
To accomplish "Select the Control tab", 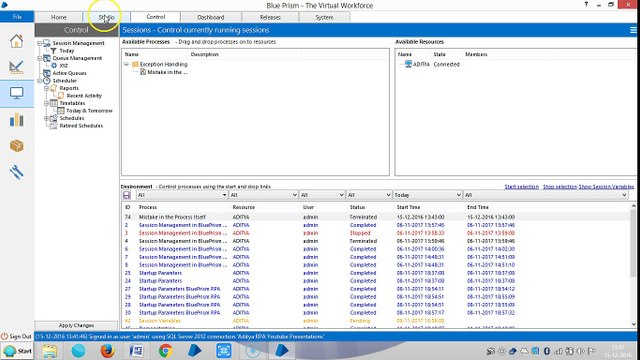I will tap(156, 17).
